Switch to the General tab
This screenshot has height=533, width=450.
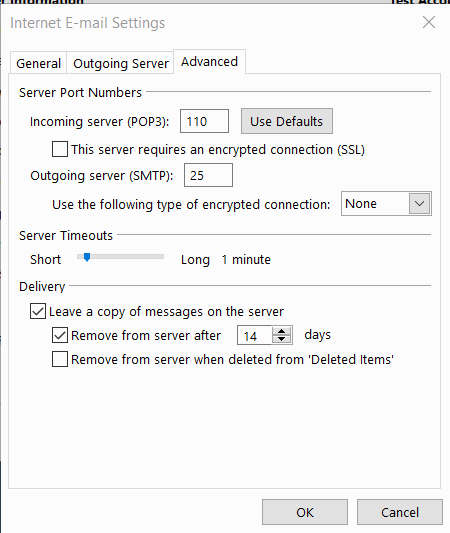[x=38, y=63]
